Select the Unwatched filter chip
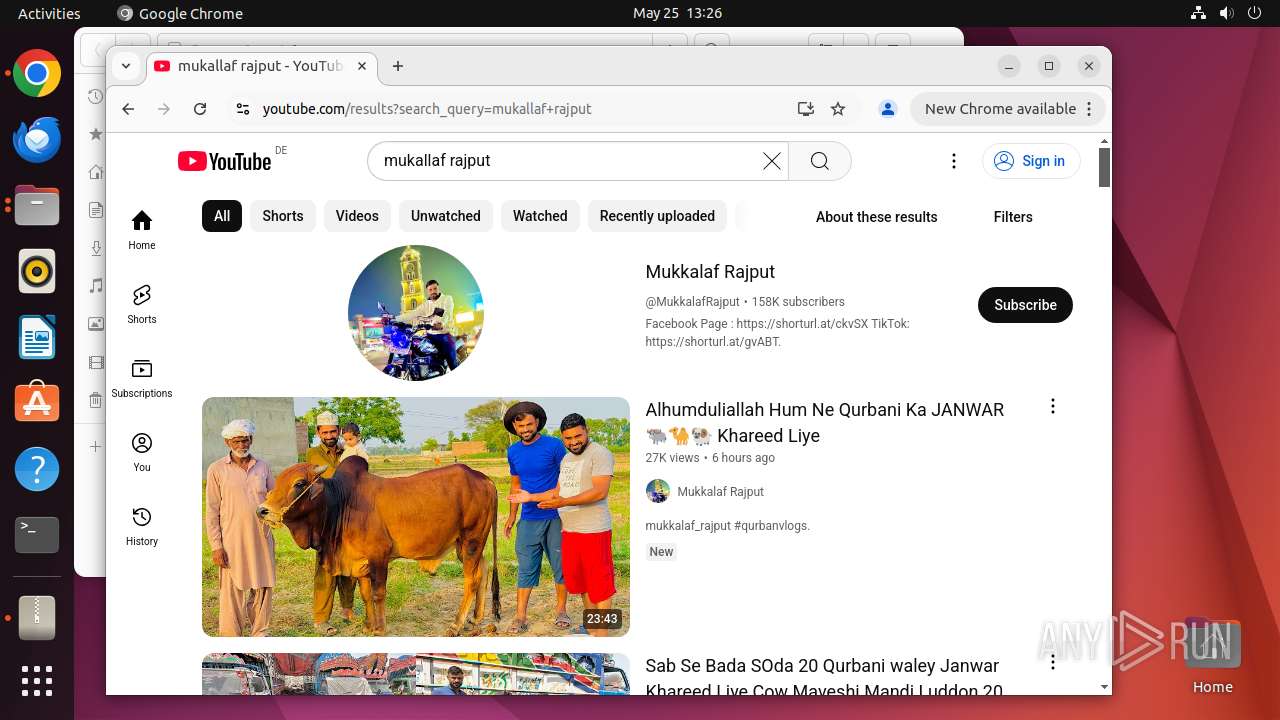Screen dimensions: 1280x720 [x=446, y=216]
